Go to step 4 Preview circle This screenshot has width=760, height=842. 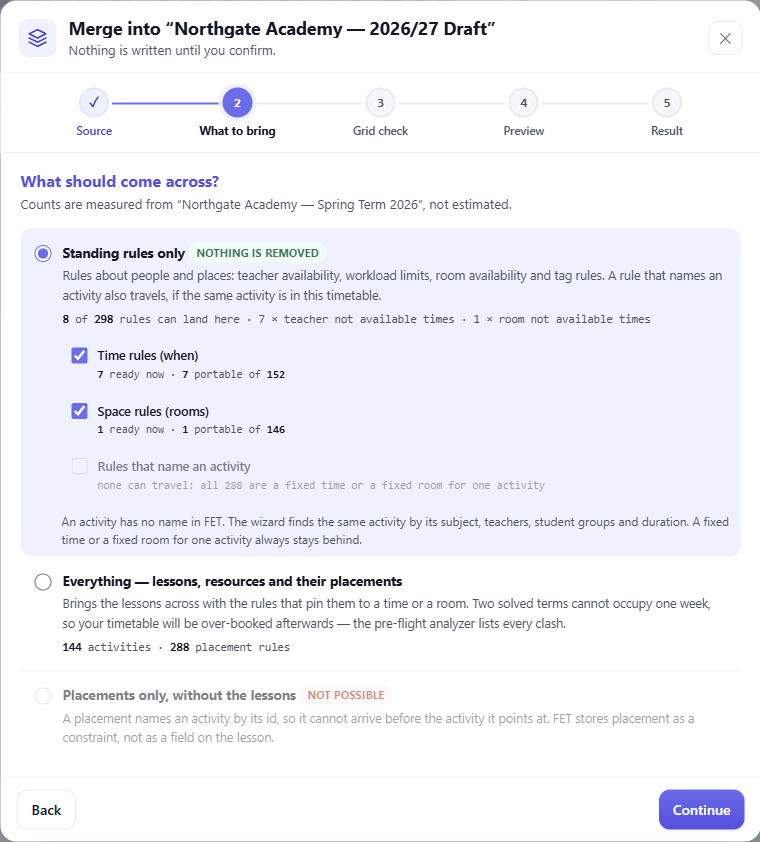524,103
